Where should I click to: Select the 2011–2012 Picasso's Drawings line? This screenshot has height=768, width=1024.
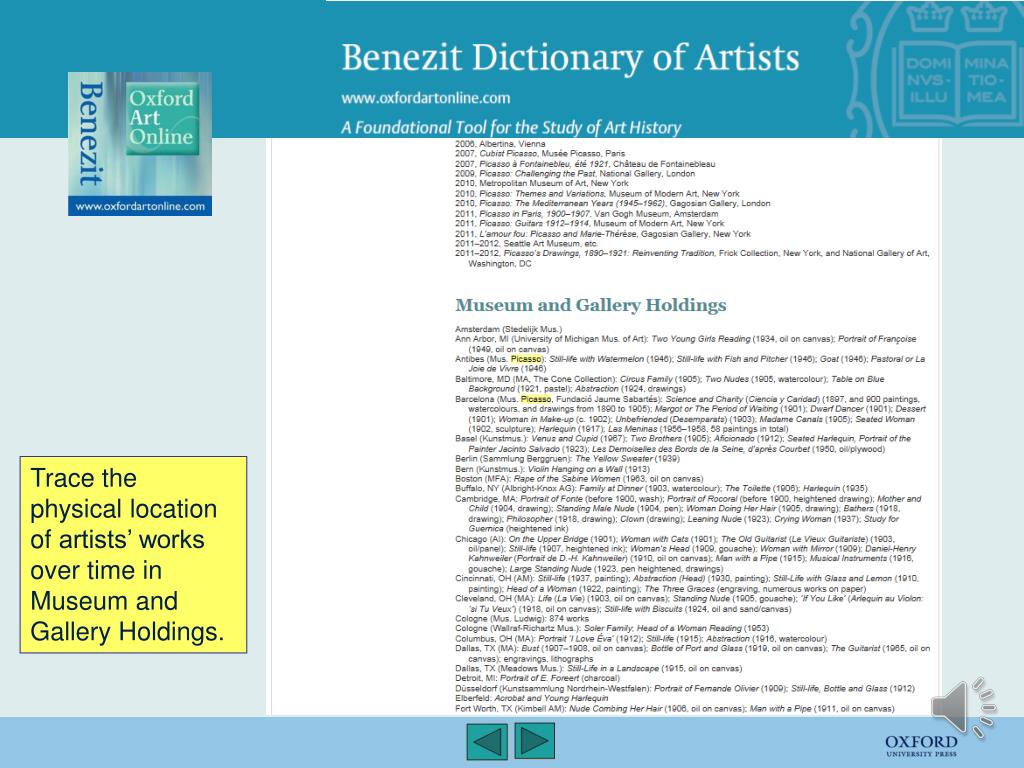692,259
